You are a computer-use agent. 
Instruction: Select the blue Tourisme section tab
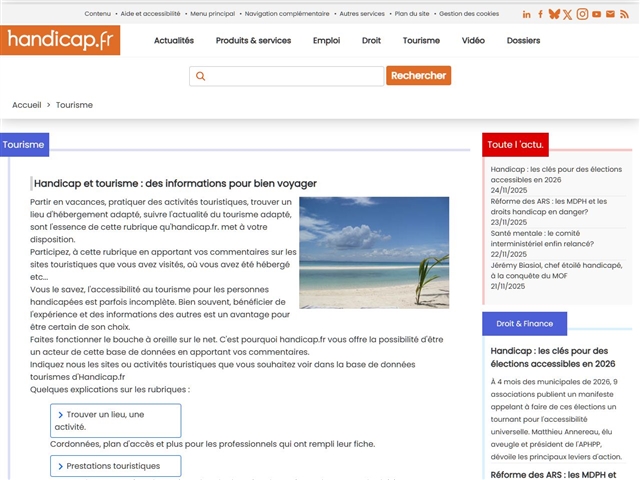click(x=24, y=144)
